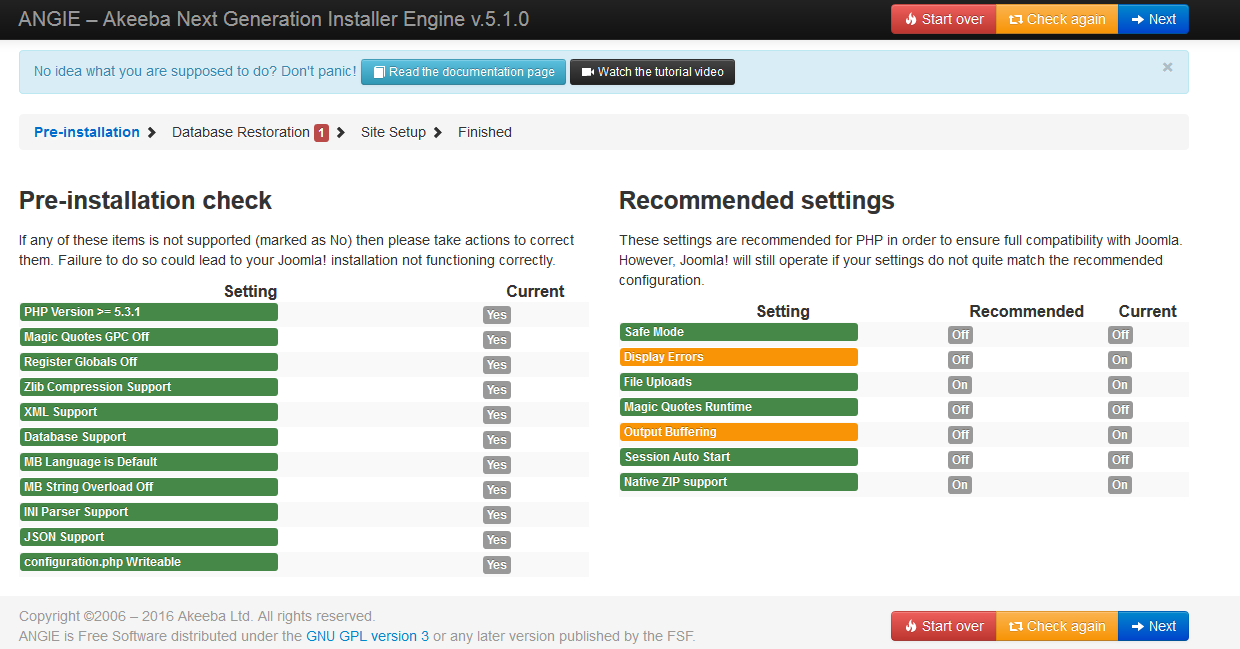Click the top Check again button

point(1057,19)
